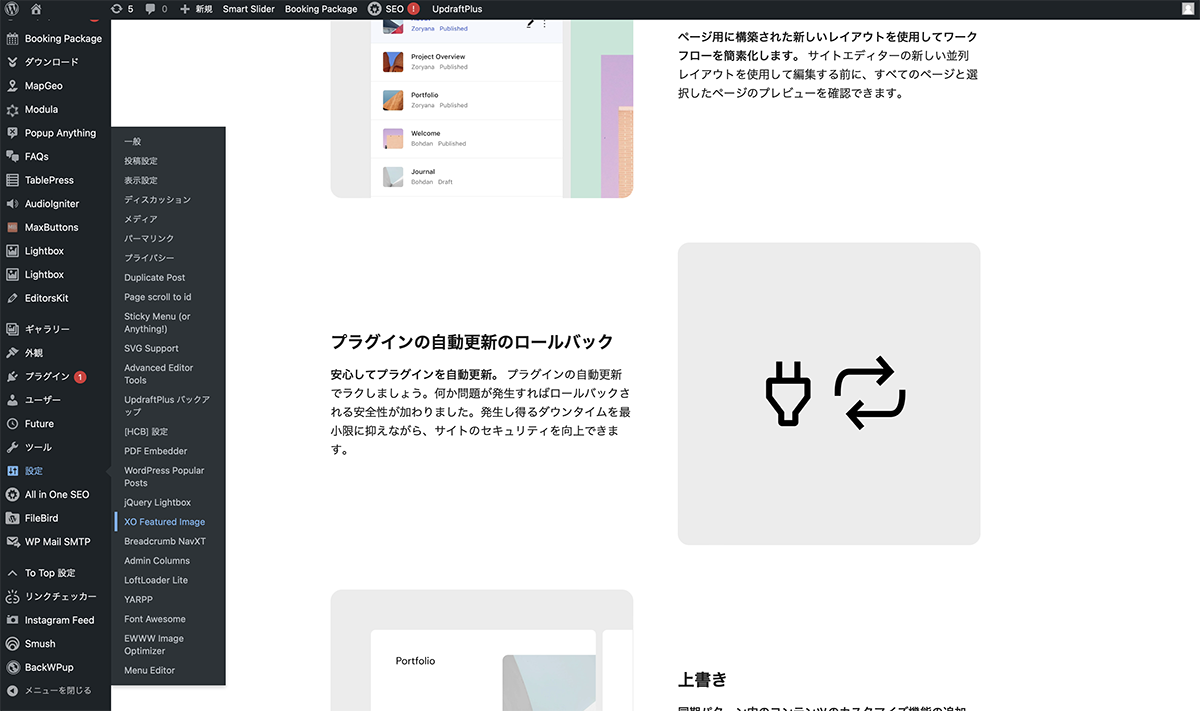Select the Portfolio page thumbnail row

[465, 100]
